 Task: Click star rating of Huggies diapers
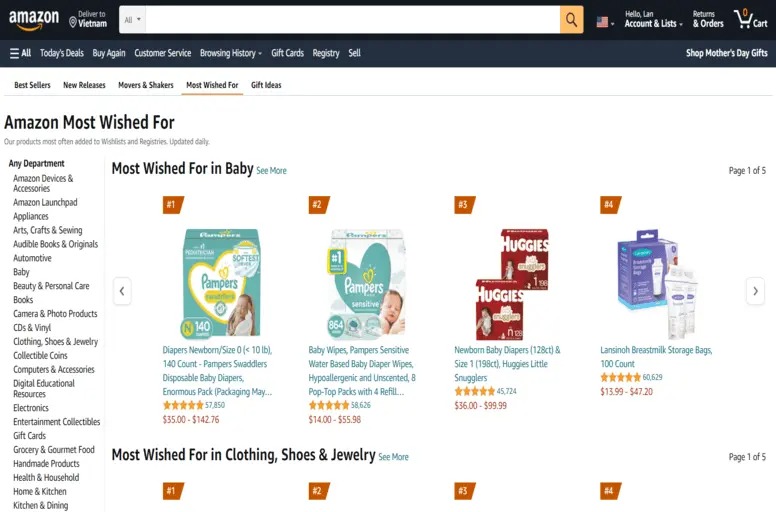(474, 391)
